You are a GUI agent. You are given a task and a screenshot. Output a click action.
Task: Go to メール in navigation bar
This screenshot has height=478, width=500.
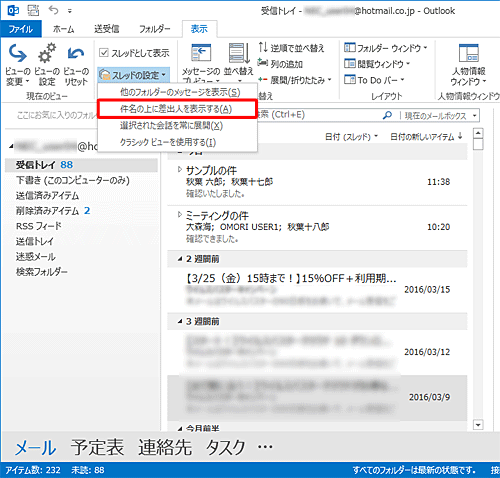point(36,447)
